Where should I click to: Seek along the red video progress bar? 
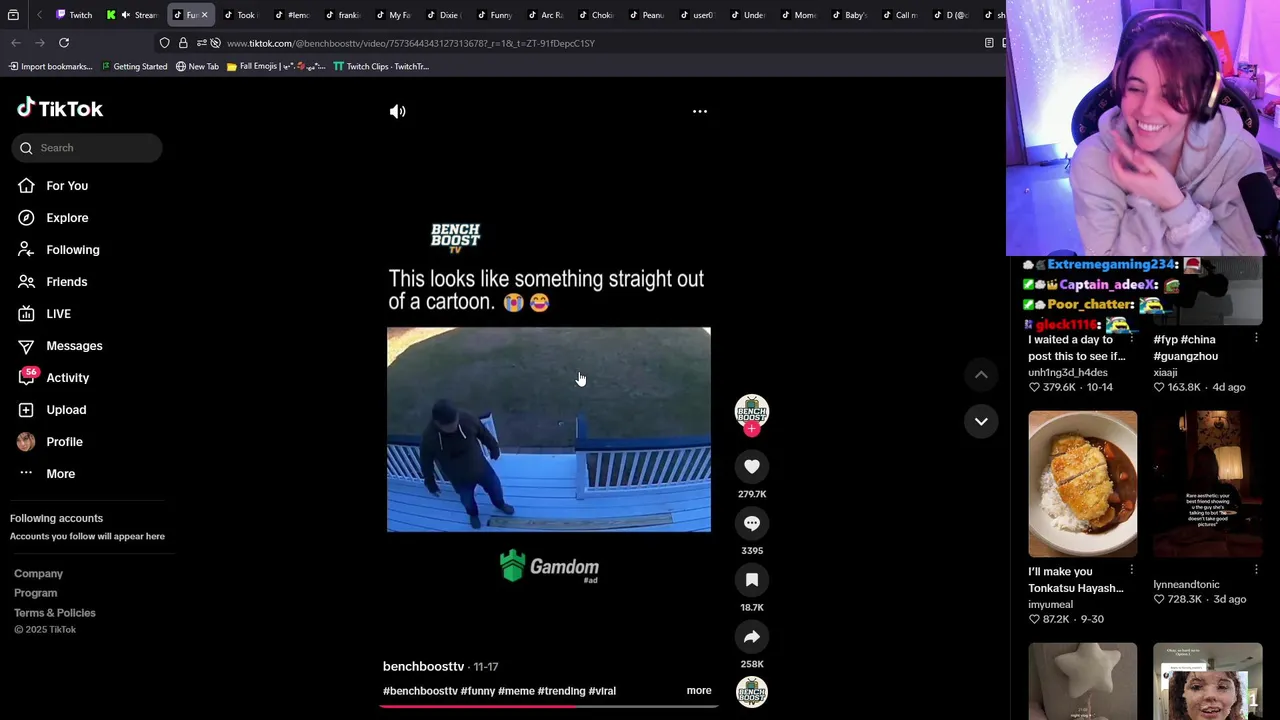click(x=549, y=706)
